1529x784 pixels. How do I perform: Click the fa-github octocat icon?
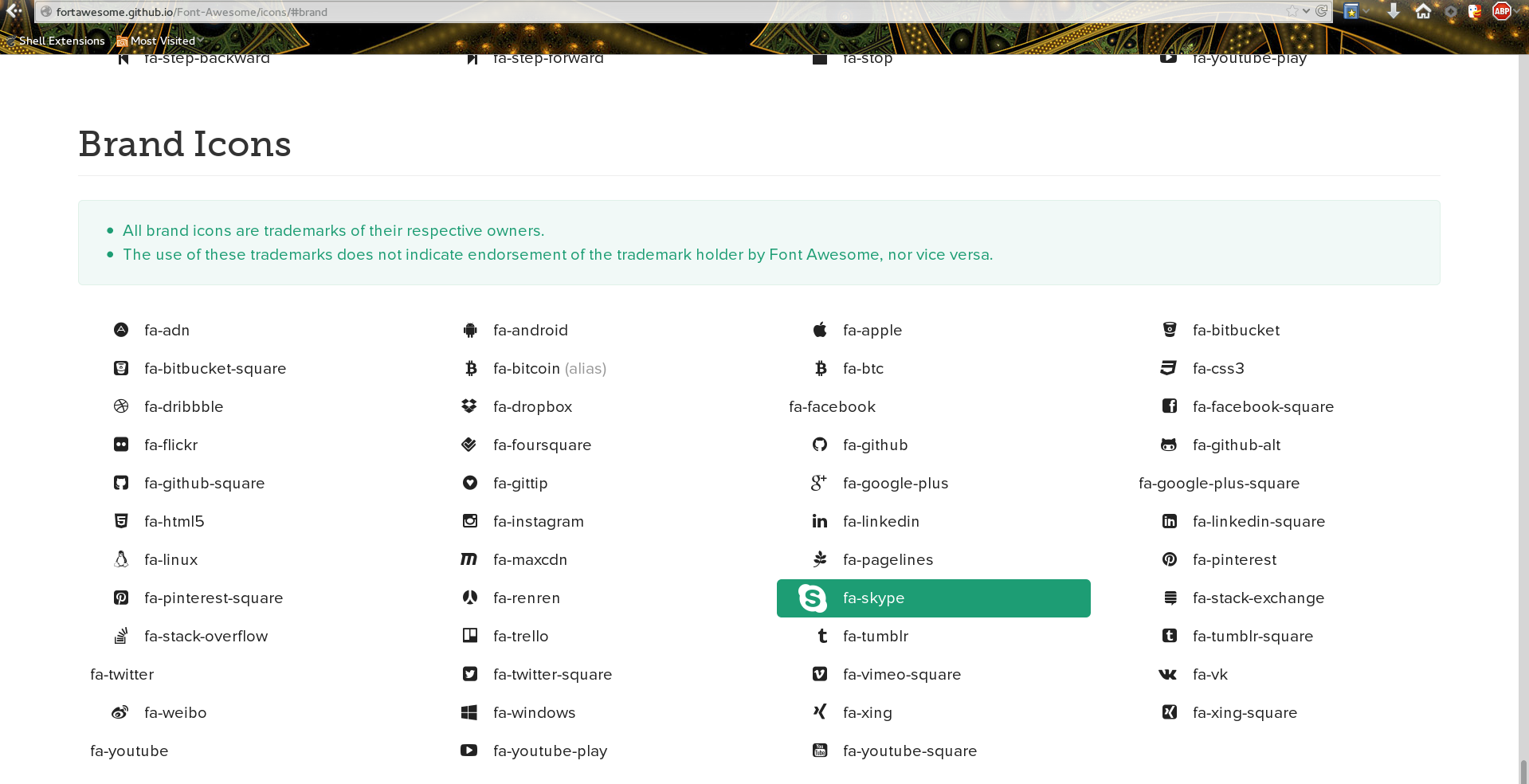click(x=820, y=445)
